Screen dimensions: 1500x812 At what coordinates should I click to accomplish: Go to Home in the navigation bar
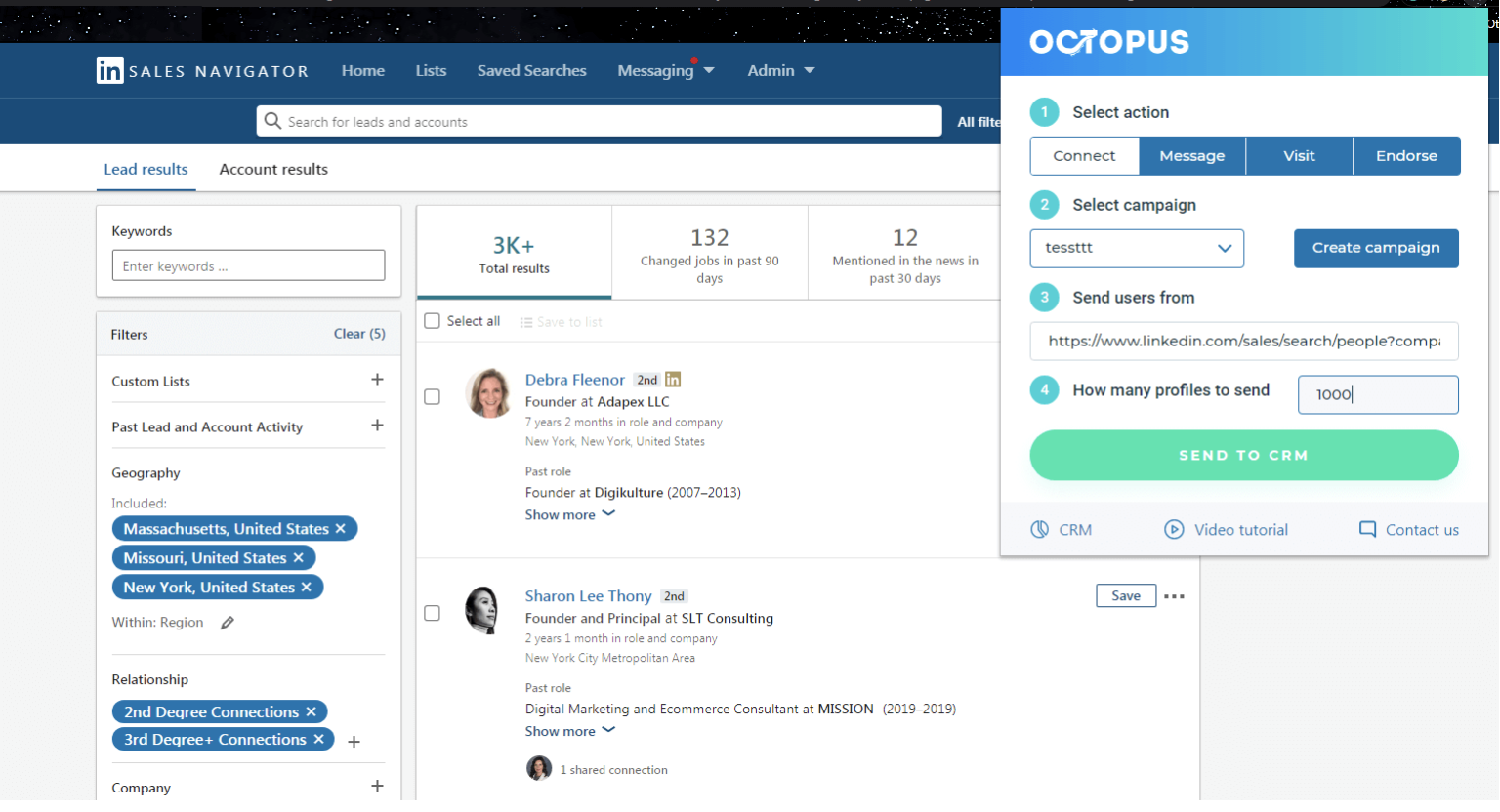(x=363, y=71)
